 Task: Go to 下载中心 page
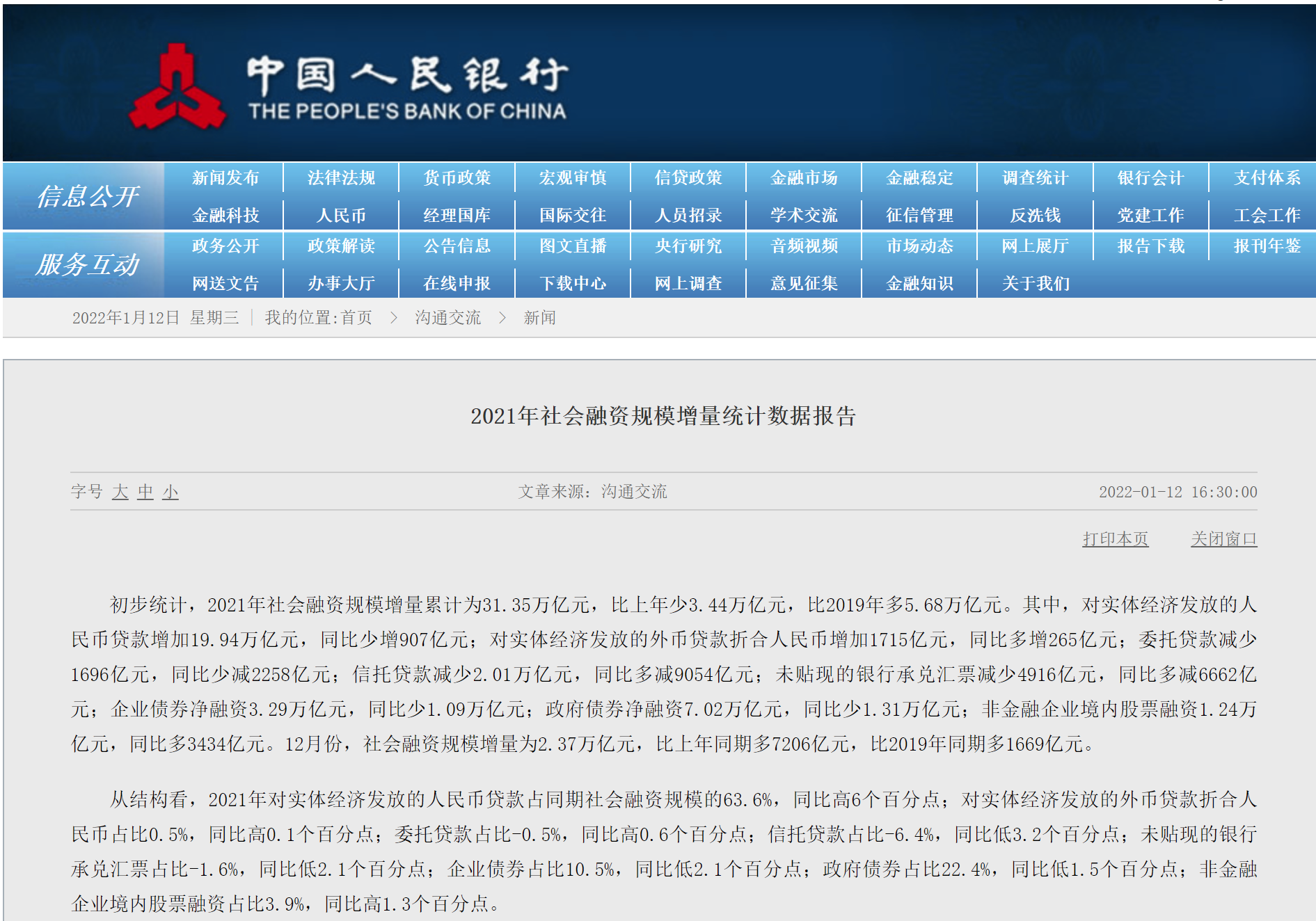[572, 284]
